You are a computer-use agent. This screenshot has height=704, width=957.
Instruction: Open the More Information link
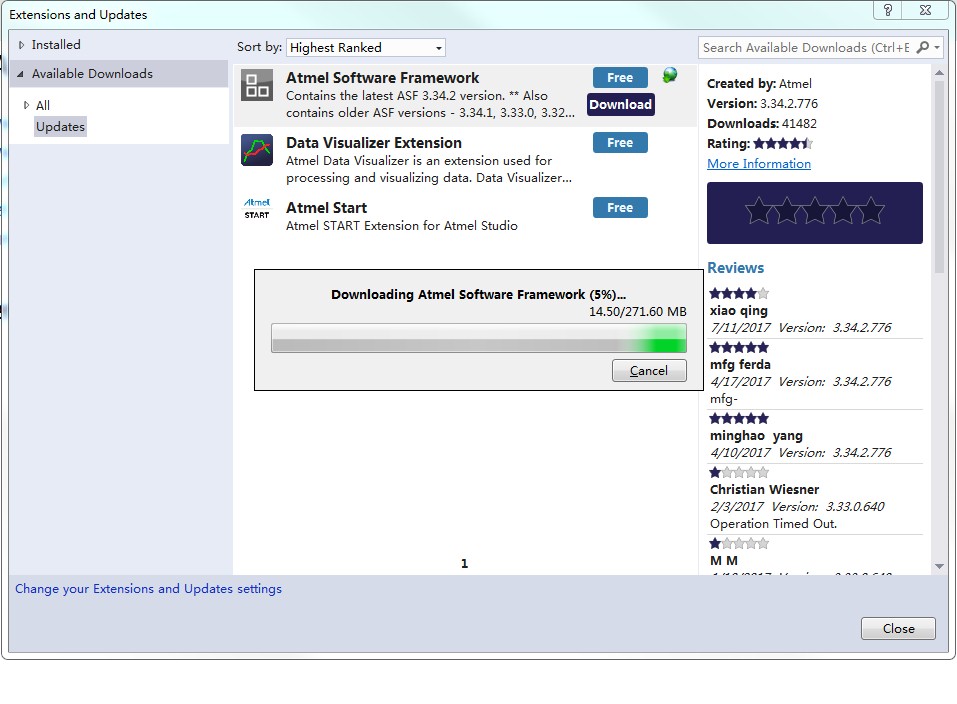click(x=759, y=163)
